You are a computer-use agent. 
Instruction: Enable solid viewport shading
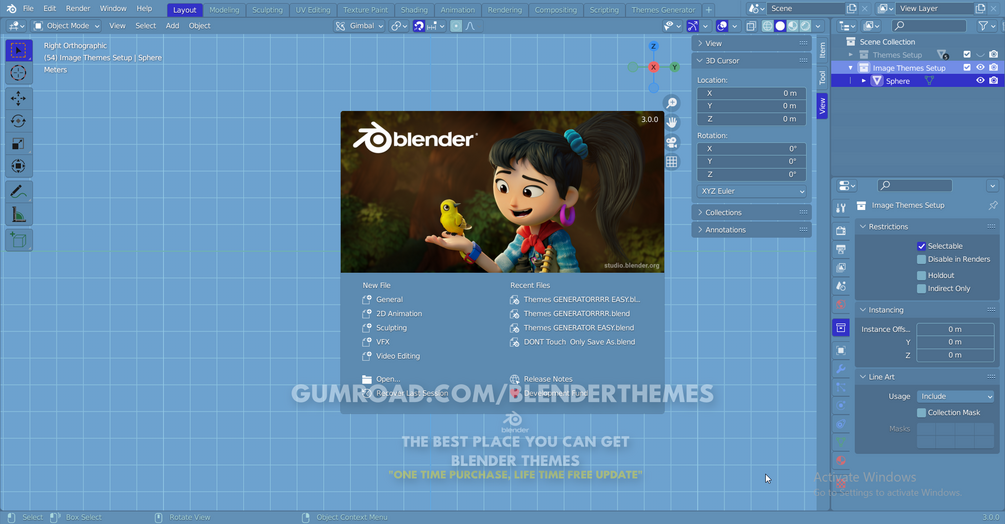[x=780, y=26]
